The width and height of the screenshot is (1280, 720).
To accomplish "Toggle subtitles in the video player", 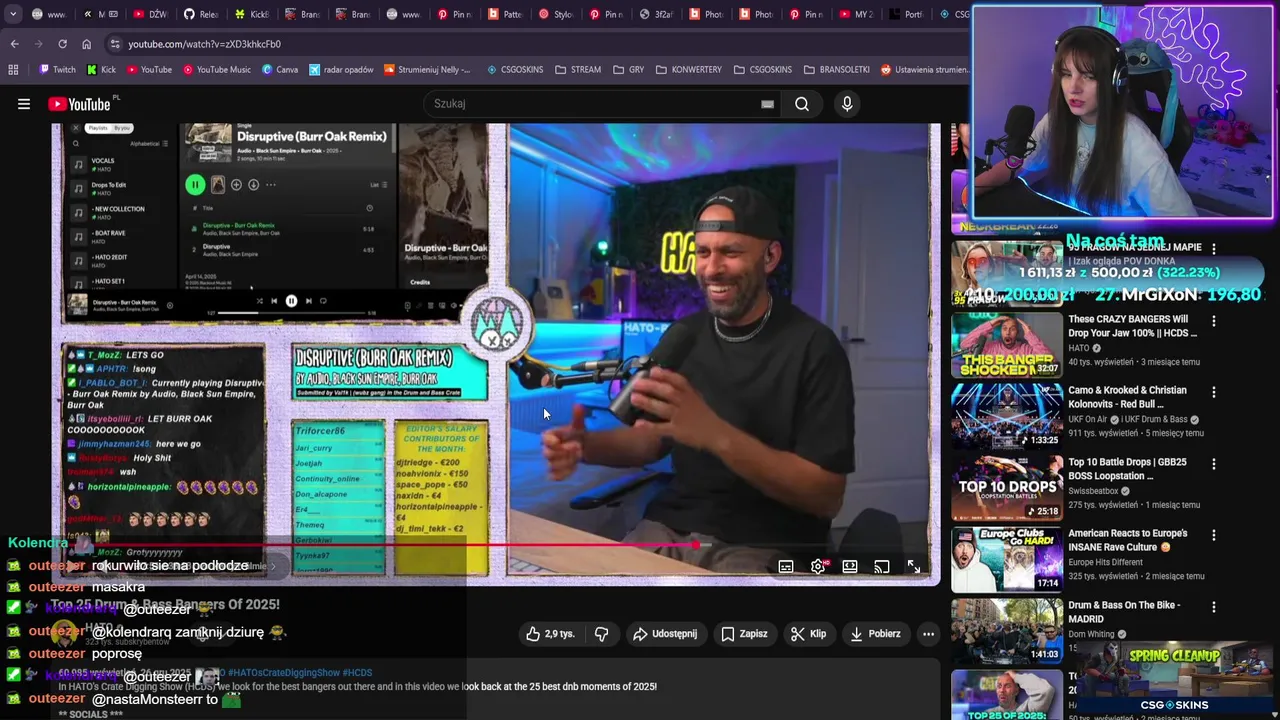I will pos(786,566).
